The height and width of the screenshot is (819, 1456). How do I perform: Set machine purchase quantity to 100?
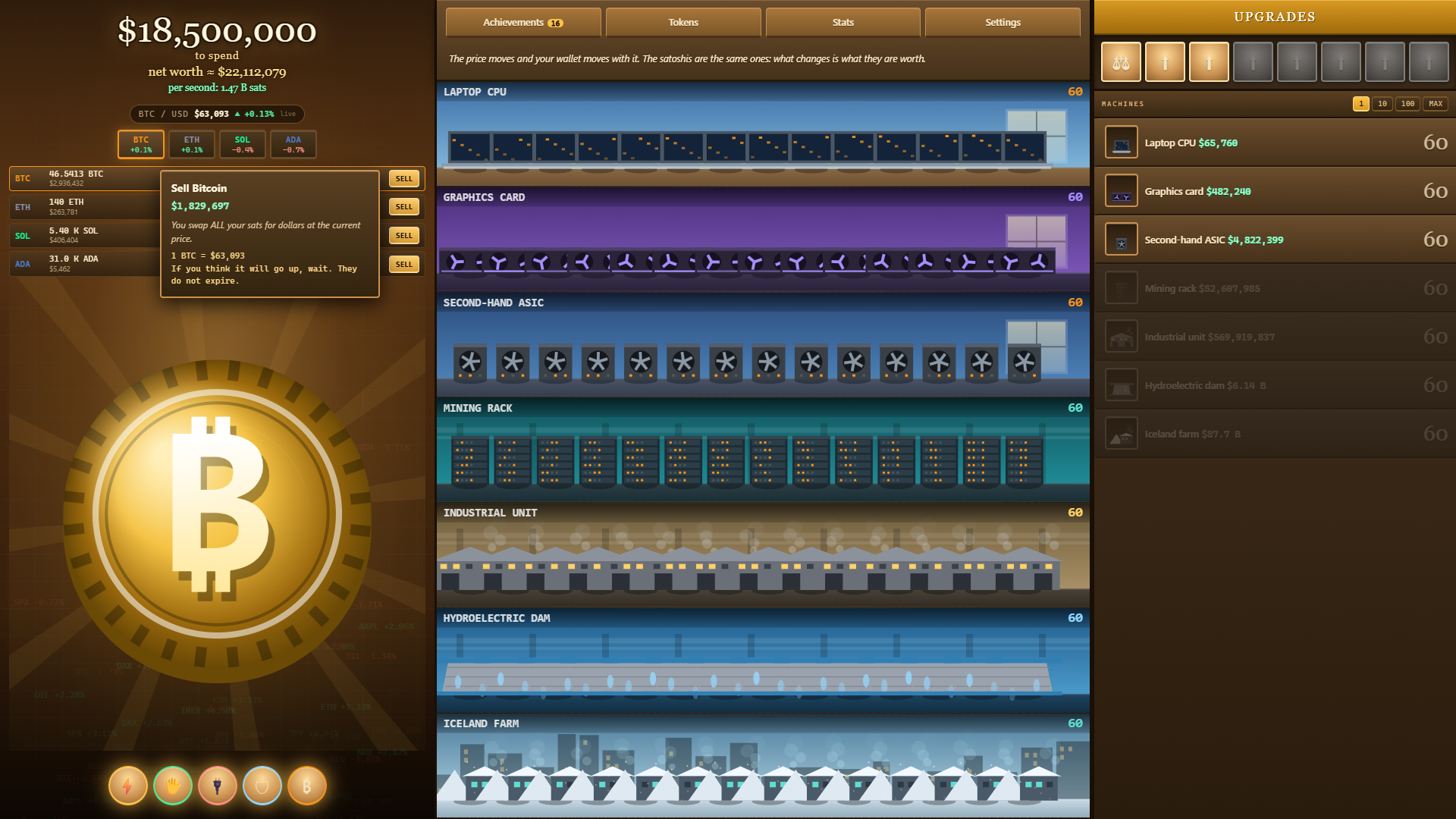click(1408, 104)
